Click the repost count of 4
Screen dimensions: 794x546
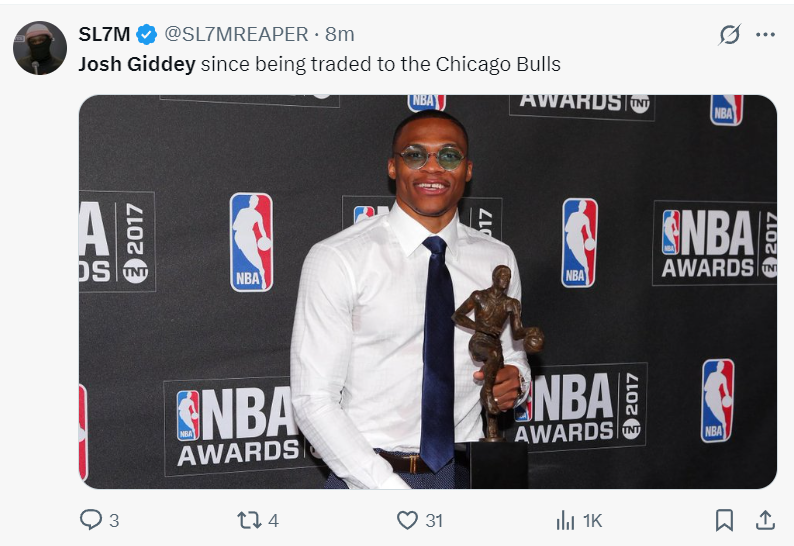(x=273, y=520)
